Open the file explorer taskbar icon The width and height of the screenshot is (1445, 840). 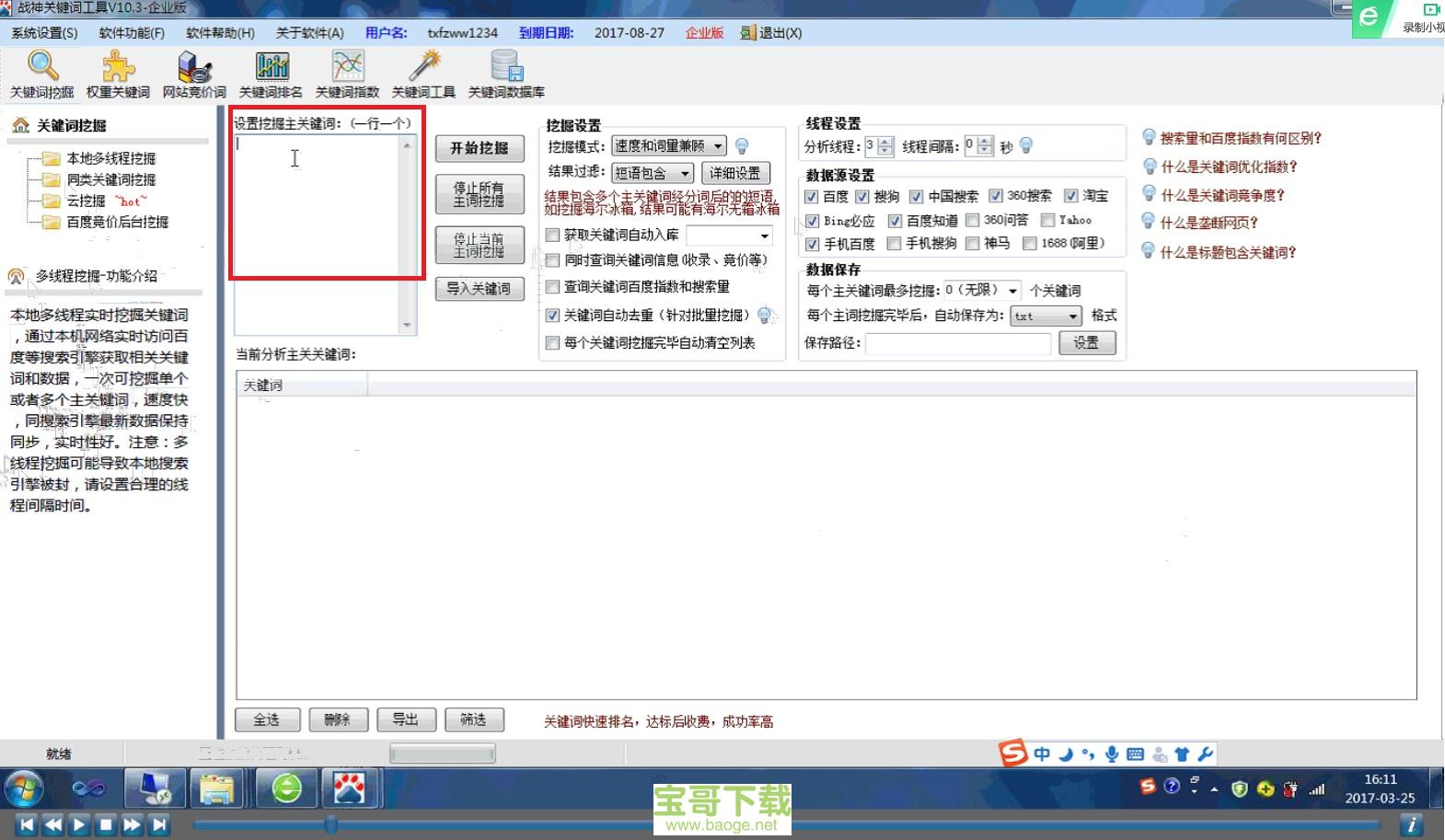(216, 788)
